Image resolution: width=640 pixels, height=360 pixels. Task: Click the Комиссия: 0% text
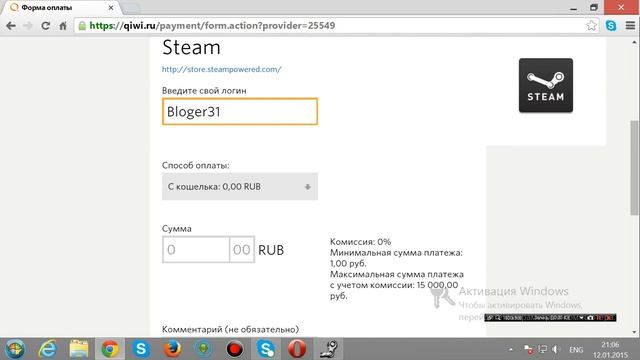coord(360,242)
